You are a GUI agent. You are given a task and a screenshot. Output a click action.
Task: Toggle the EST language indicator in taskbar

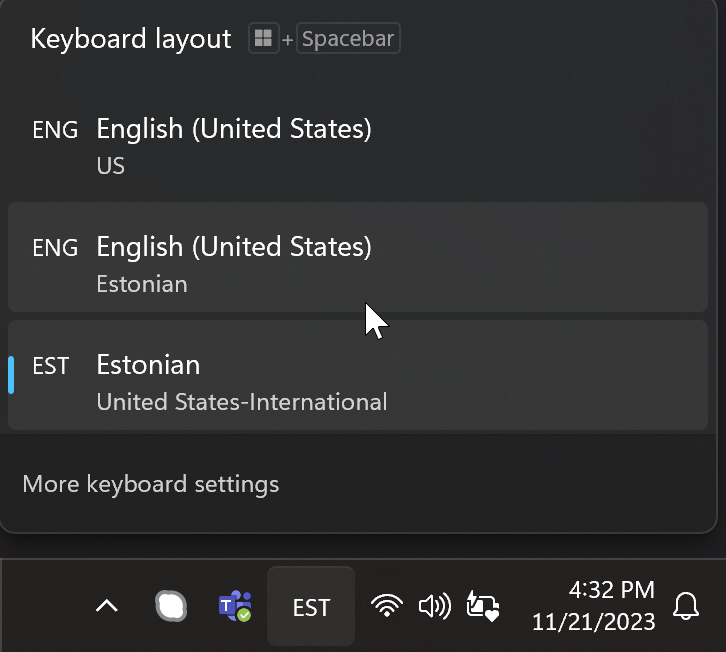pos(311,606)
